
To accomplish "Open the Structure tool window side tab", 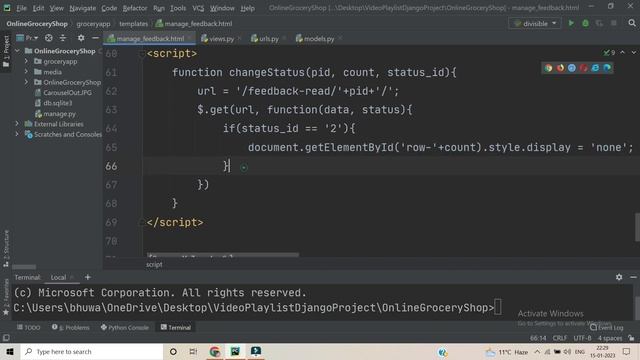I will click(x=6, y=248).
